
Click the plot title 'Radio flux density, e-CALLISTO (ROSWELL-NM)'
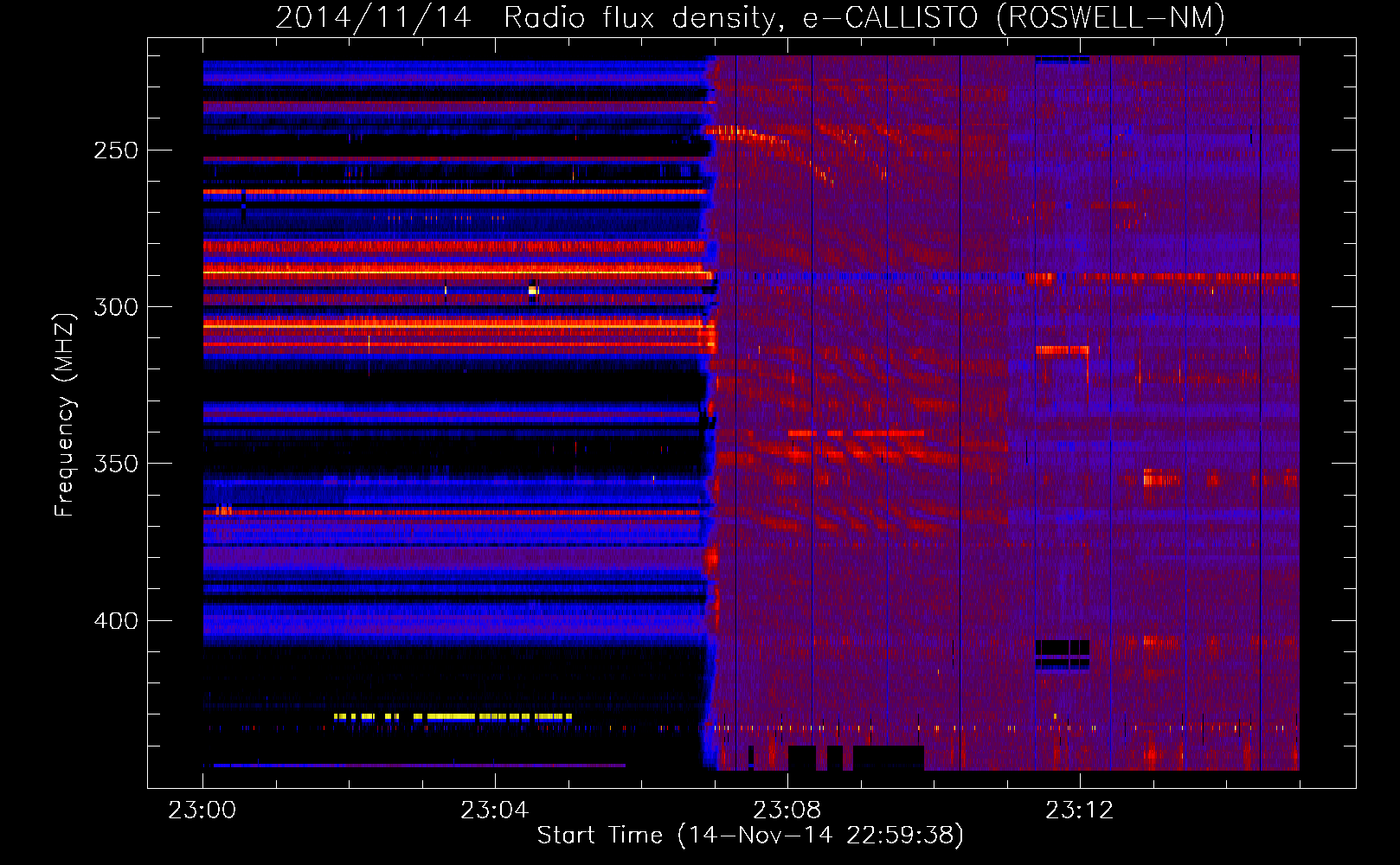[864, 17]
